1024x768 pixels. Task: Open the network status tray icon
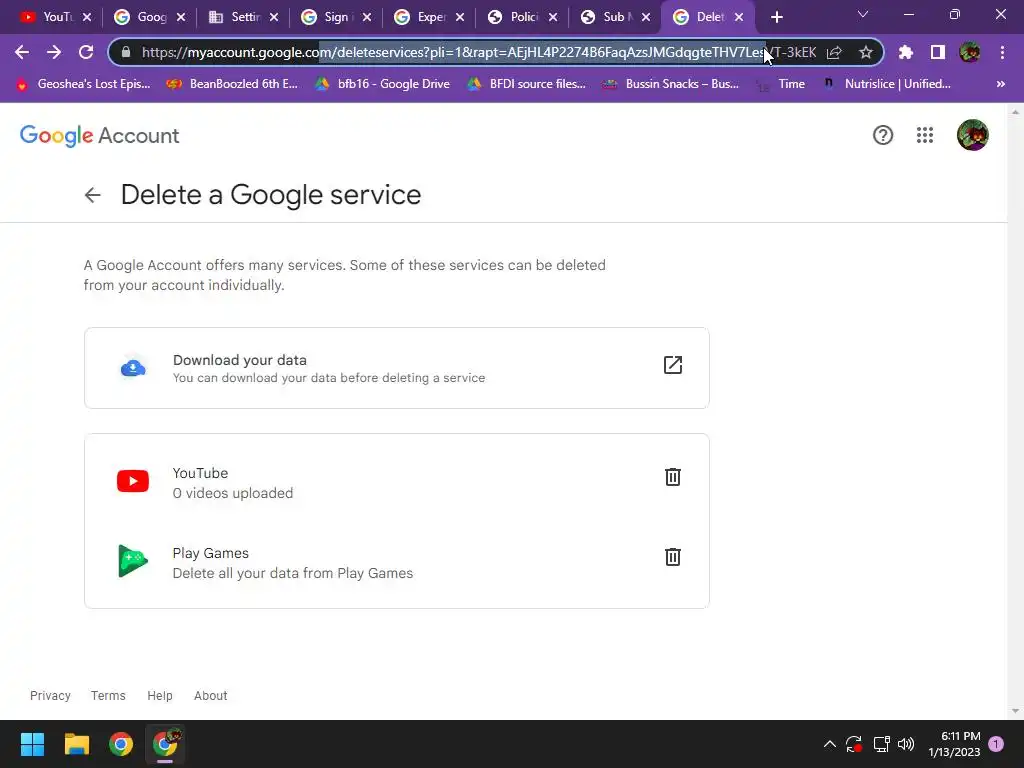(881, 744)
